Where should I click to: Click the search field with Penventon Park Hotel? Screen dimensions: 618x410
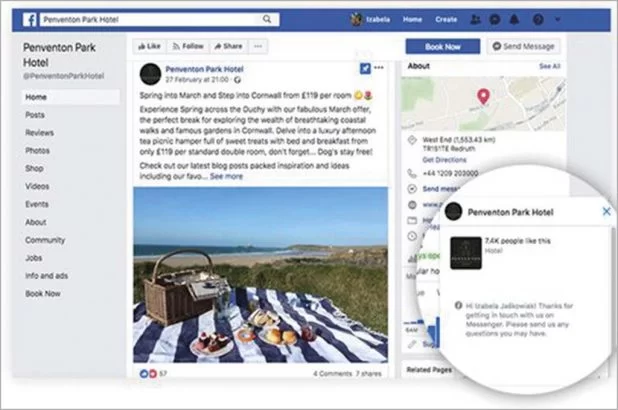click(x=160, y=19)
